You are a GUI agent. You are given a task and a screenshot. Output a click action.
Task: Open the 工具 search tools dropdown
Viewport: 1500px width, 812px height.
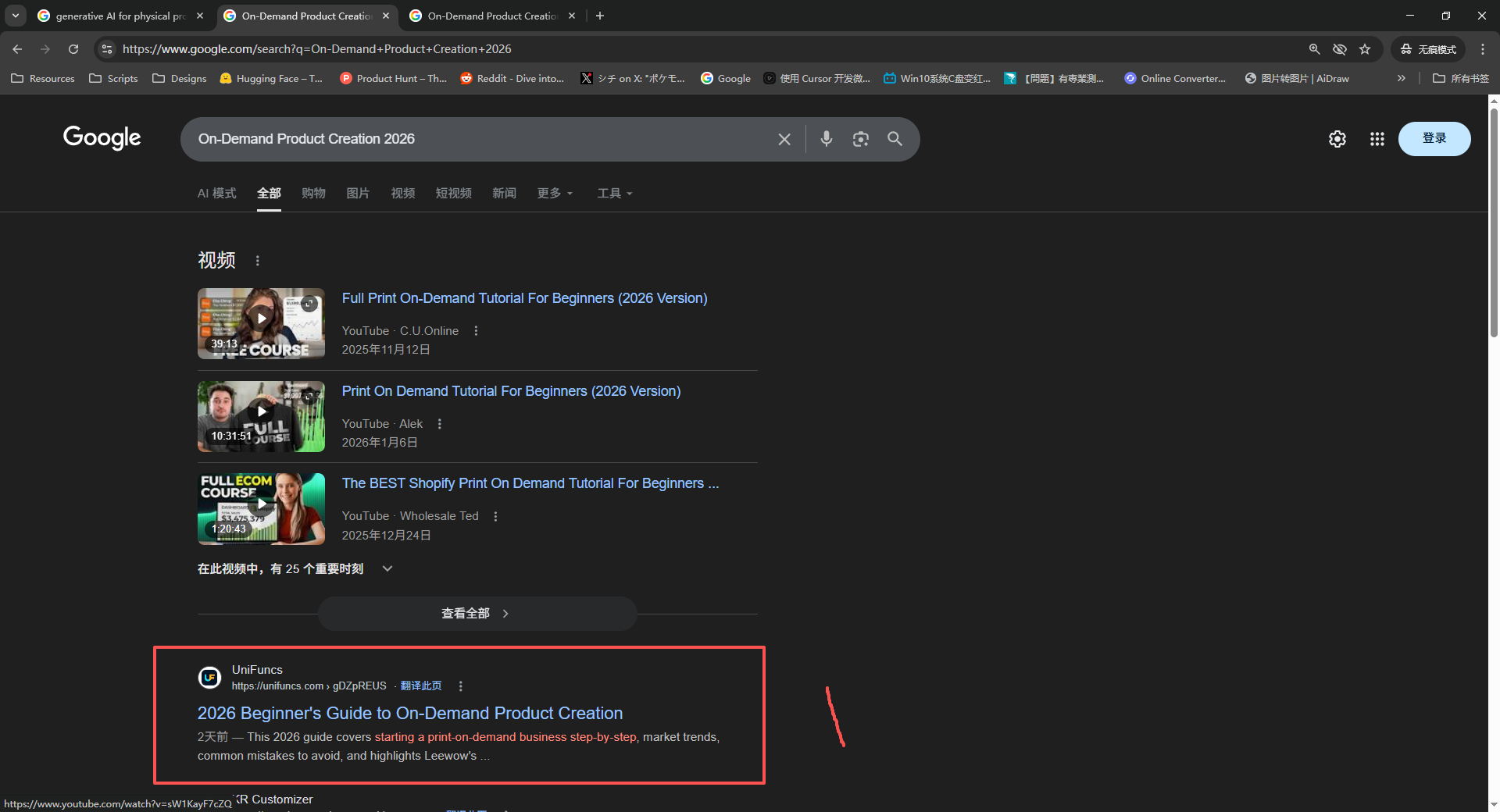pos(614,193)
